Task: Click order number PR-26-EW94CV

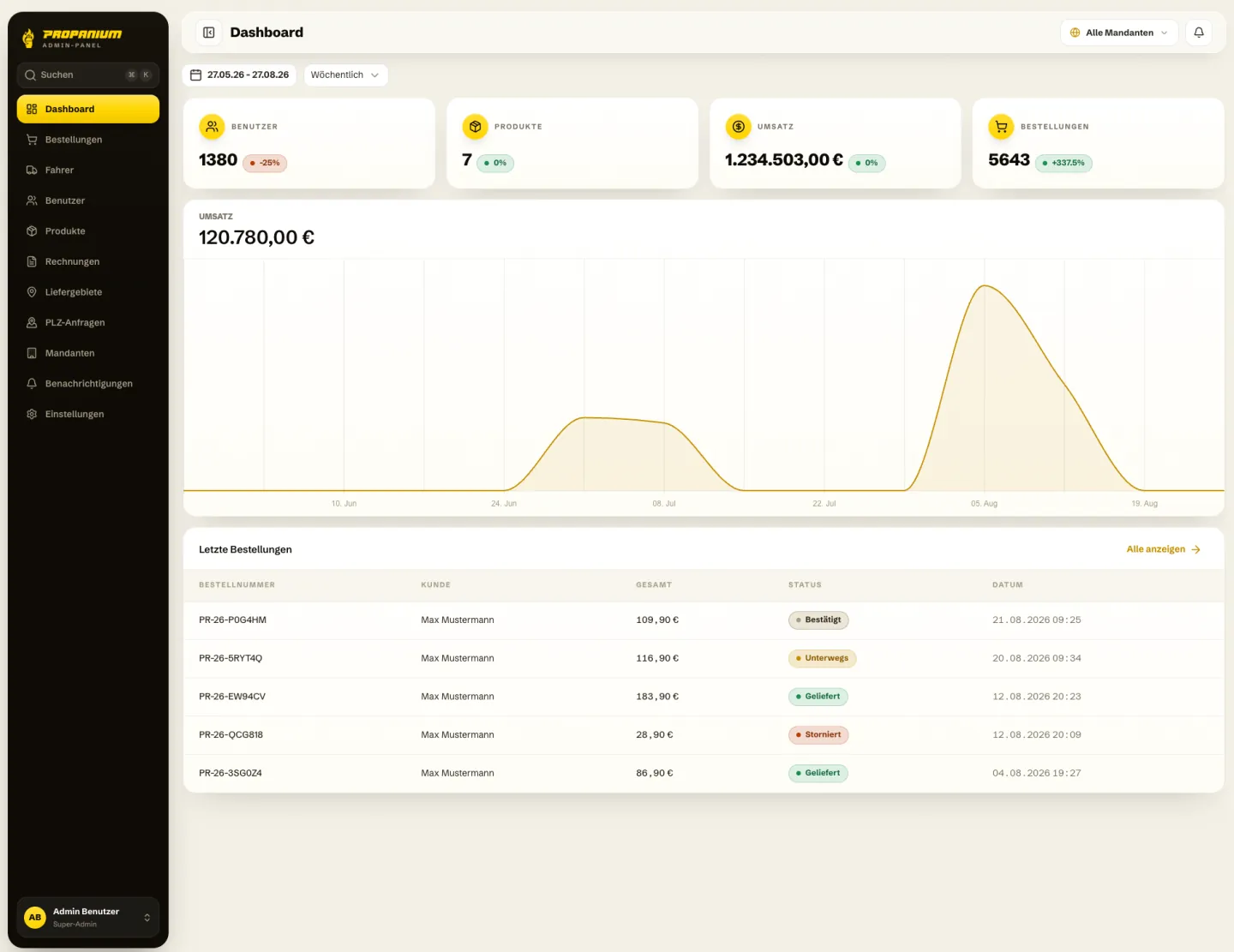Action: coord(232,697)
